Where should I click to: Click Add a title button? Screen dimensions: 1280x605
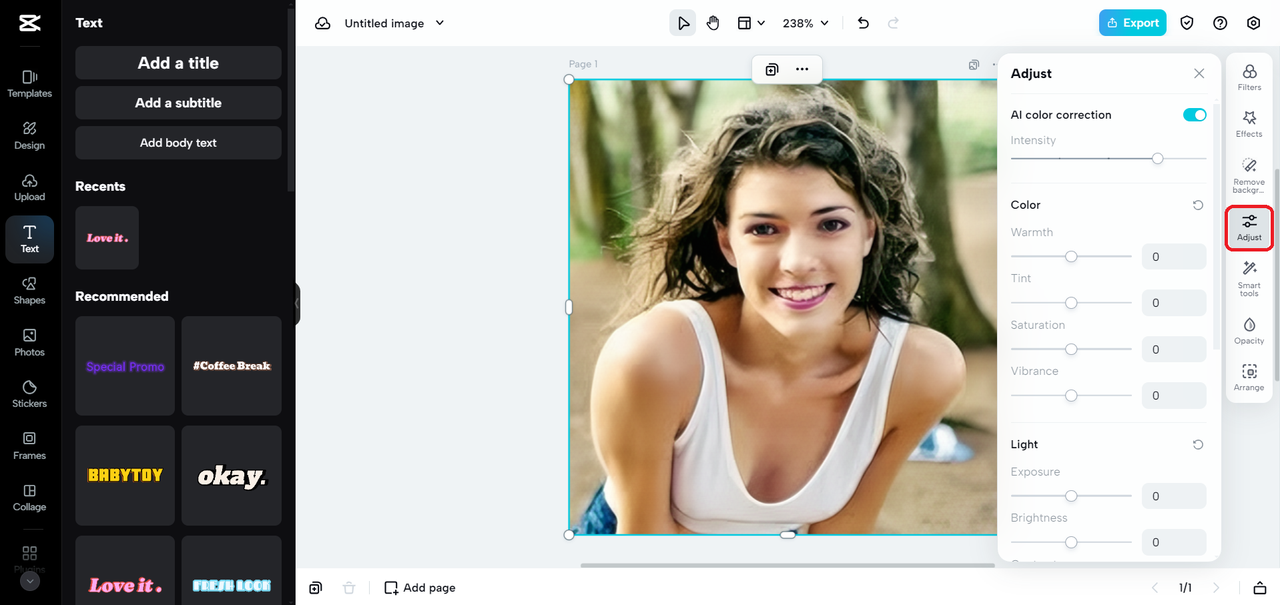coord(178,63)
